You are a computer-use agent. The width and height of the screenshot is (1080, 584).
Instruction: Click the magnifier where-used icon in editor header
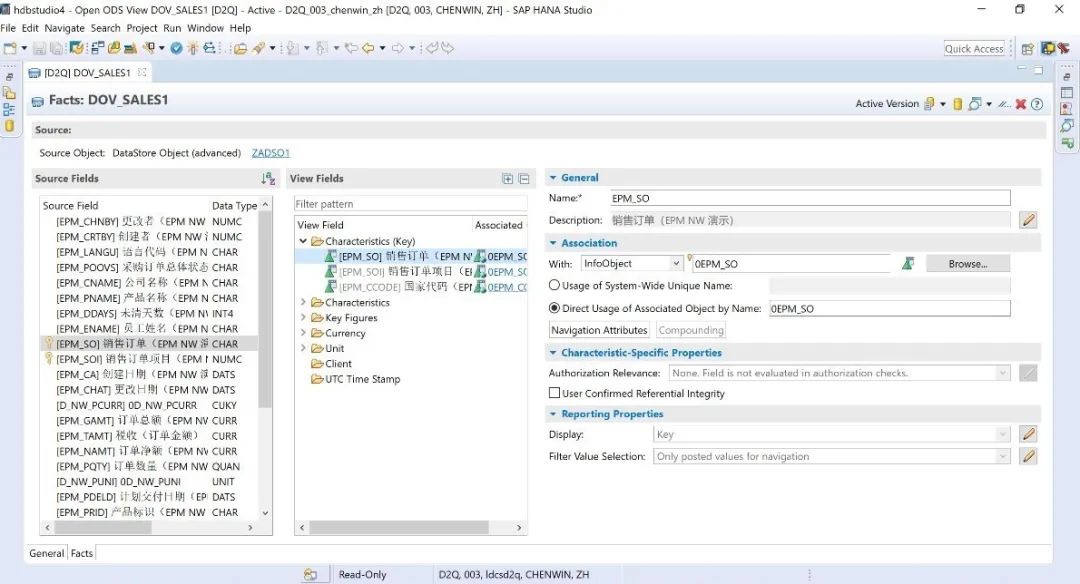(975, 104)
